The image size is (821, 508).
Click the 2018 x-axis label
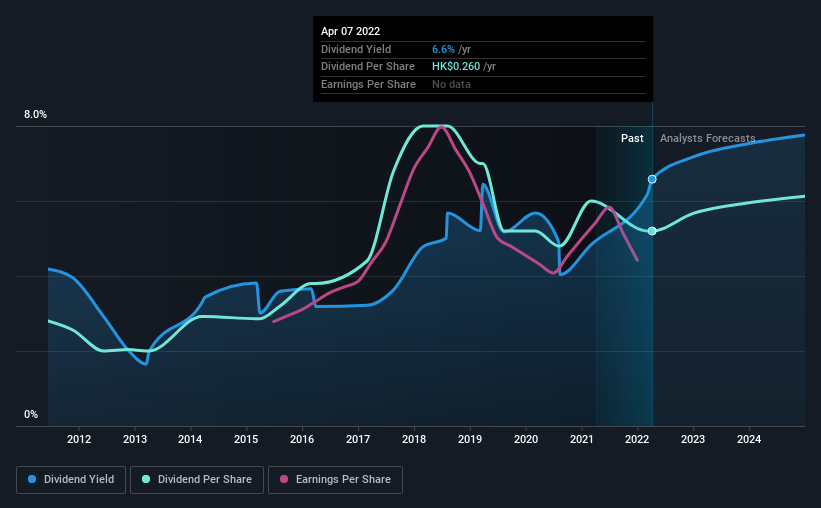point(414,439)
